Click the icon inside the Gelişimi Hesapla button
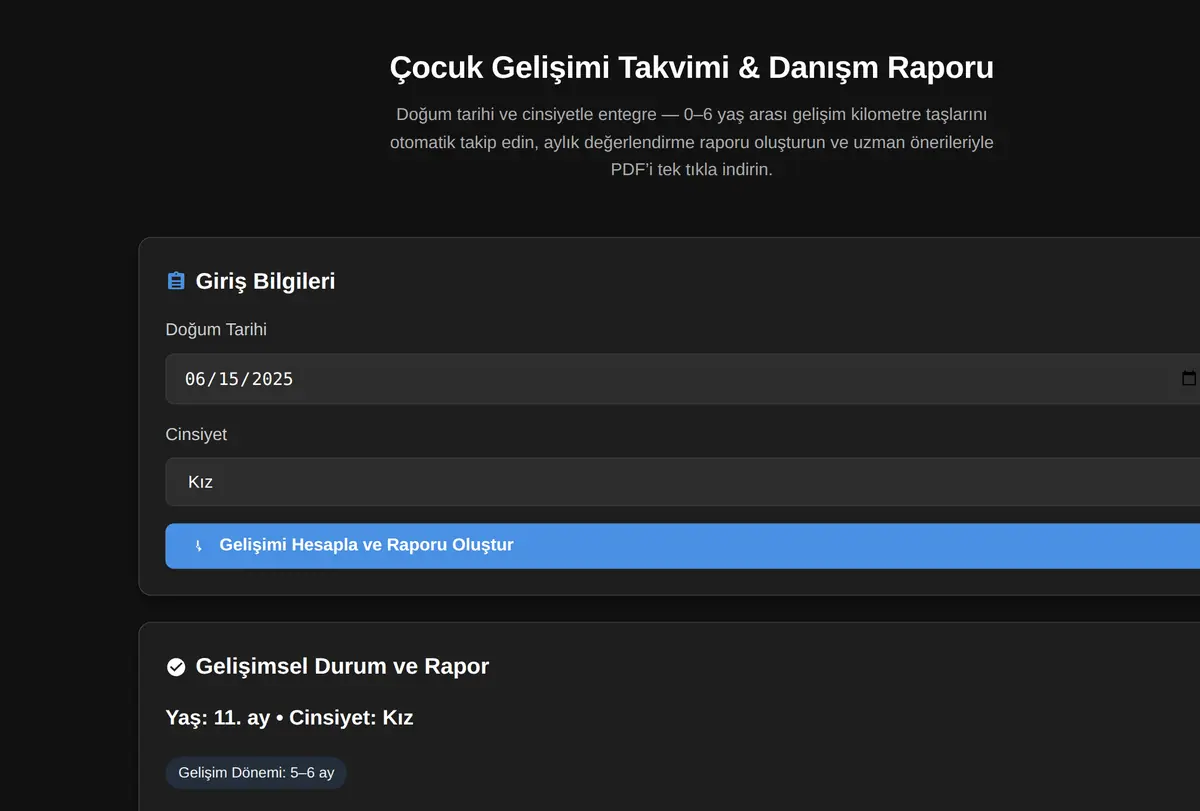 click(198, 546)
